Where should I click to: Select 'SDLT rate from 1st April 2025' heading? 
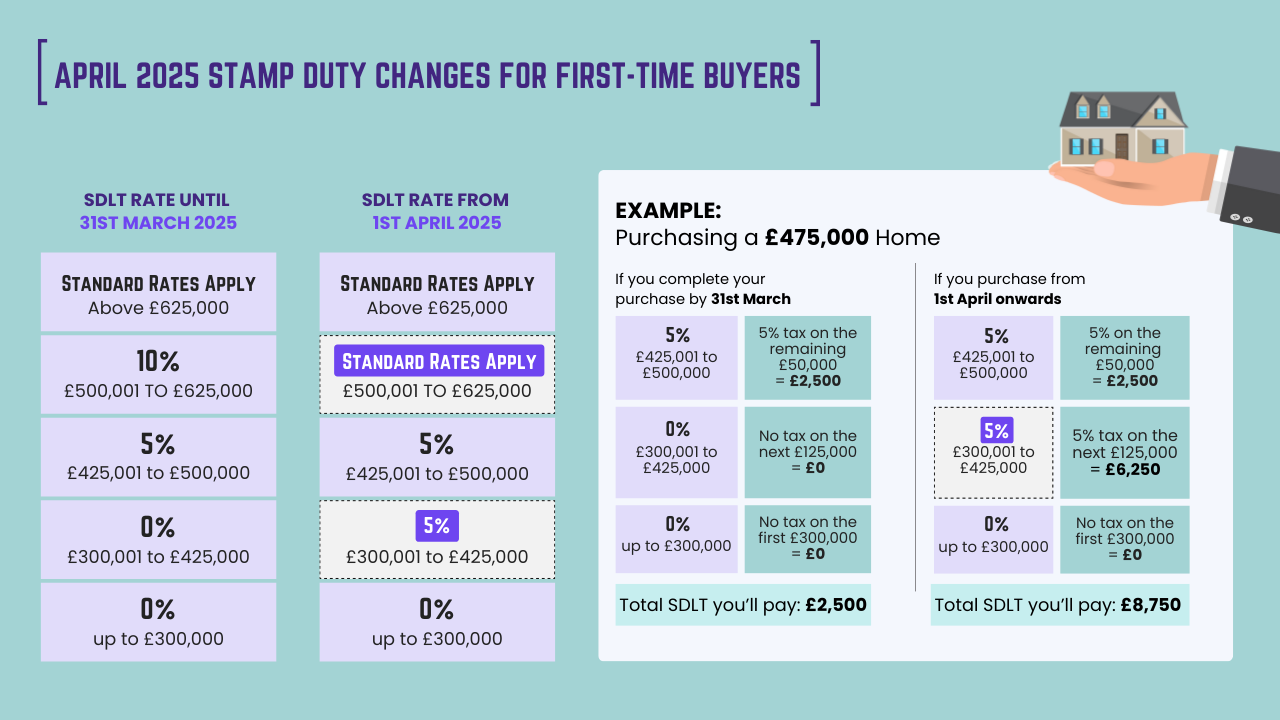pyautogui.click(x=436, y=211)
